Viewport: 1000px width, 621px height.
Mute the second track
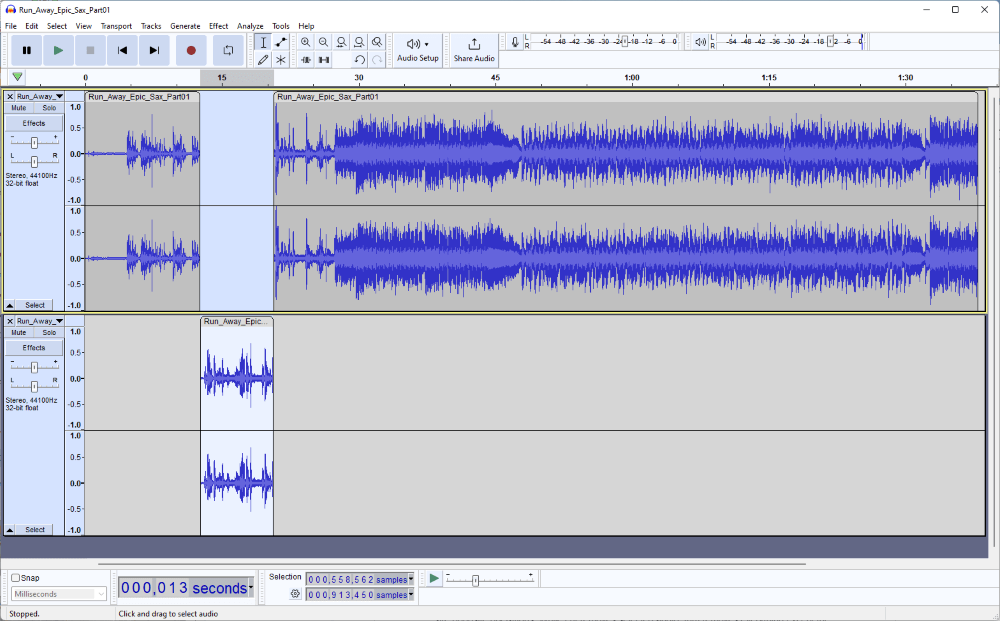pyautogui.click(x=18, y=332)
